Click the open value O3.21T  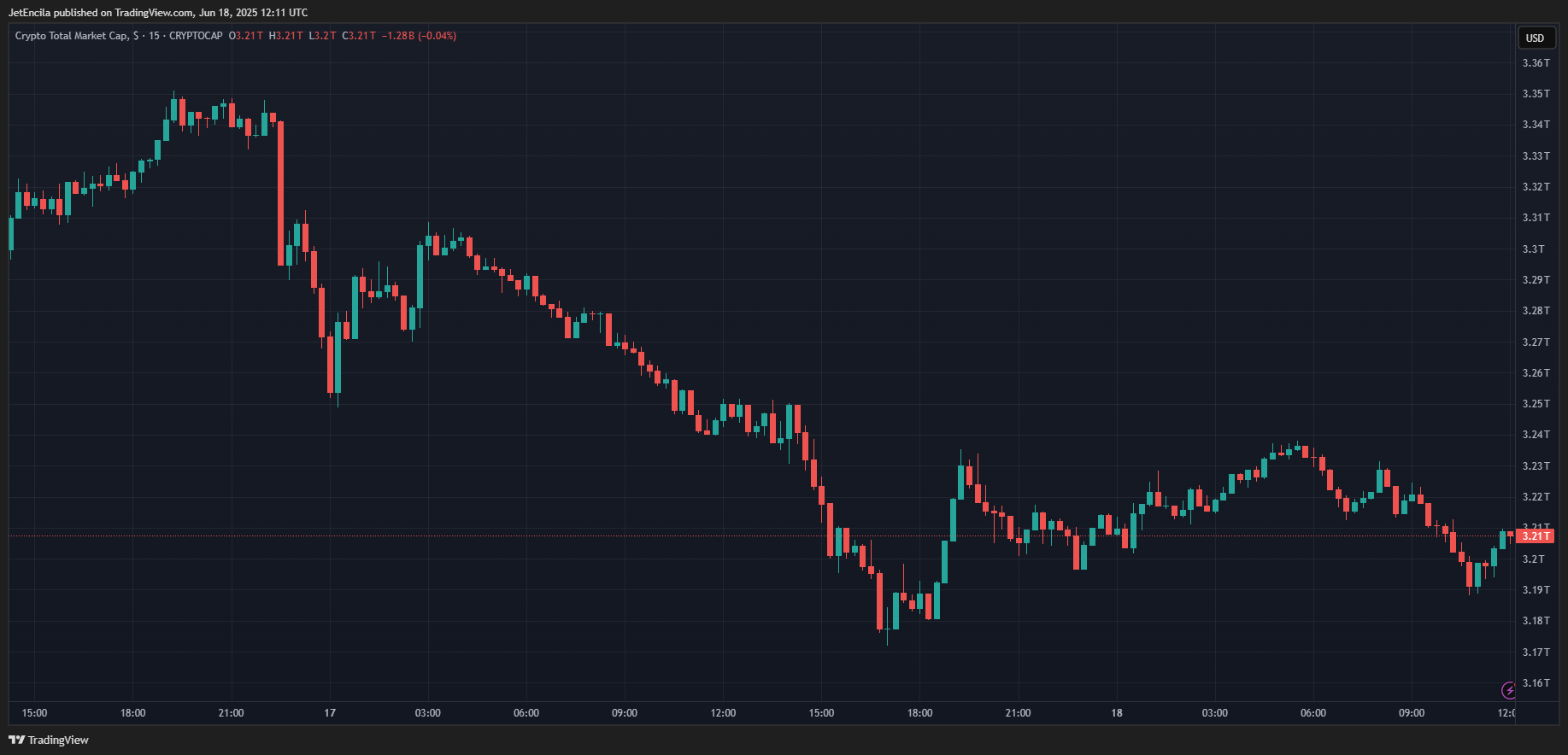tap(246, 36)
